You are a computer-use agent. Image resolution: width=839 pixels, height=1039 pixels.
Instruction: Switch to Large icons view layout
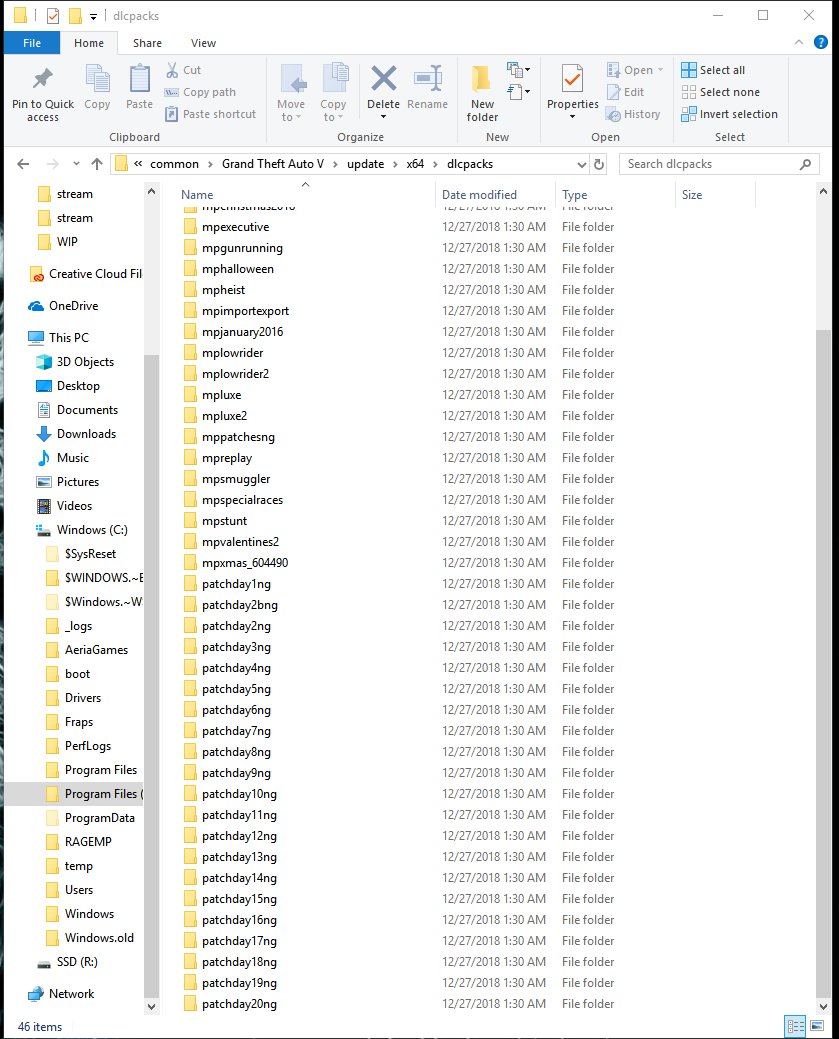click(x=817, y=1026)
